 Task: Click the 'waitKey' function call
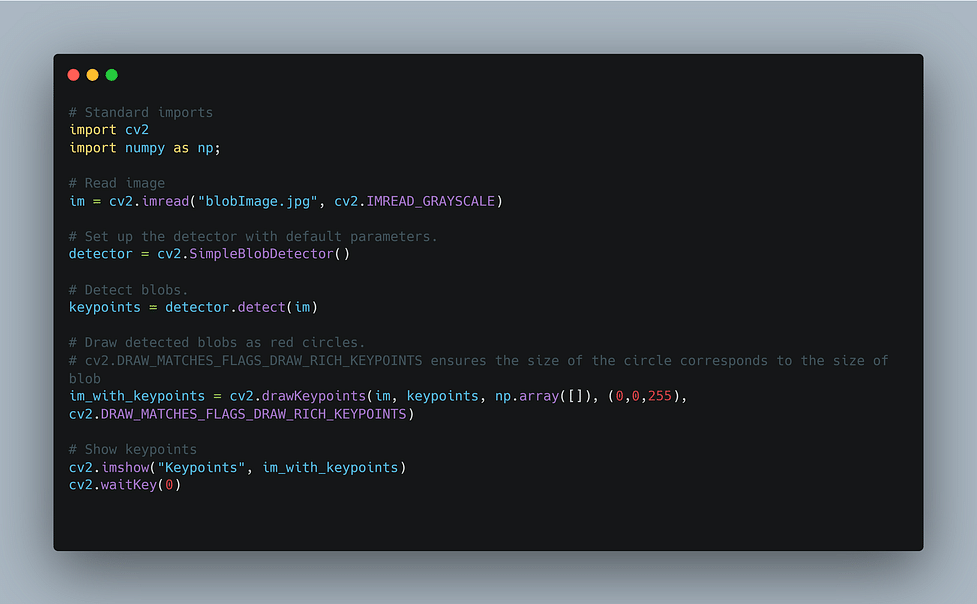click(x=129, y=485)
